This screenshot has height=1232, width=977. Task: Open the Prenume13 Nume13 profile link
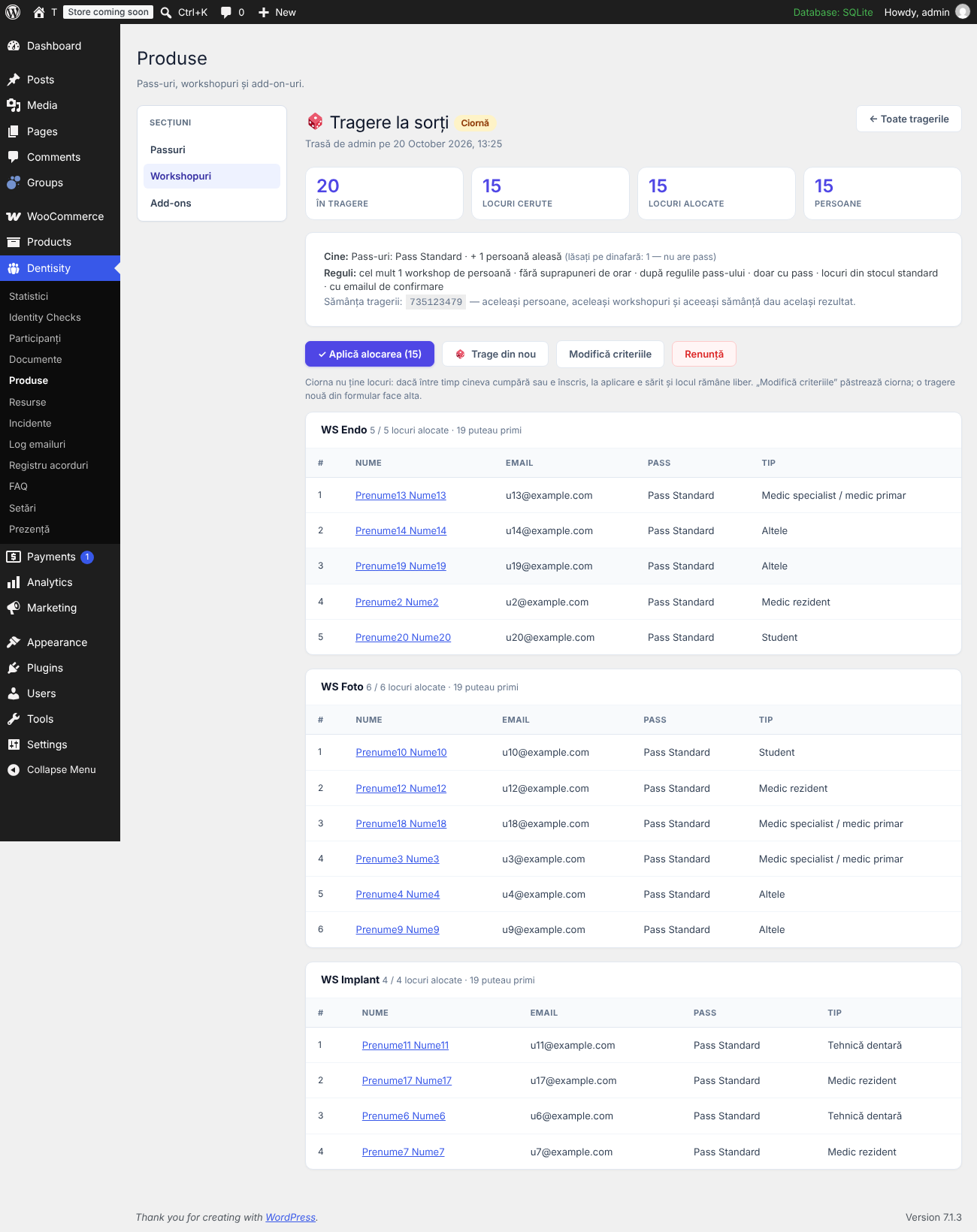[x=401, y=496]
